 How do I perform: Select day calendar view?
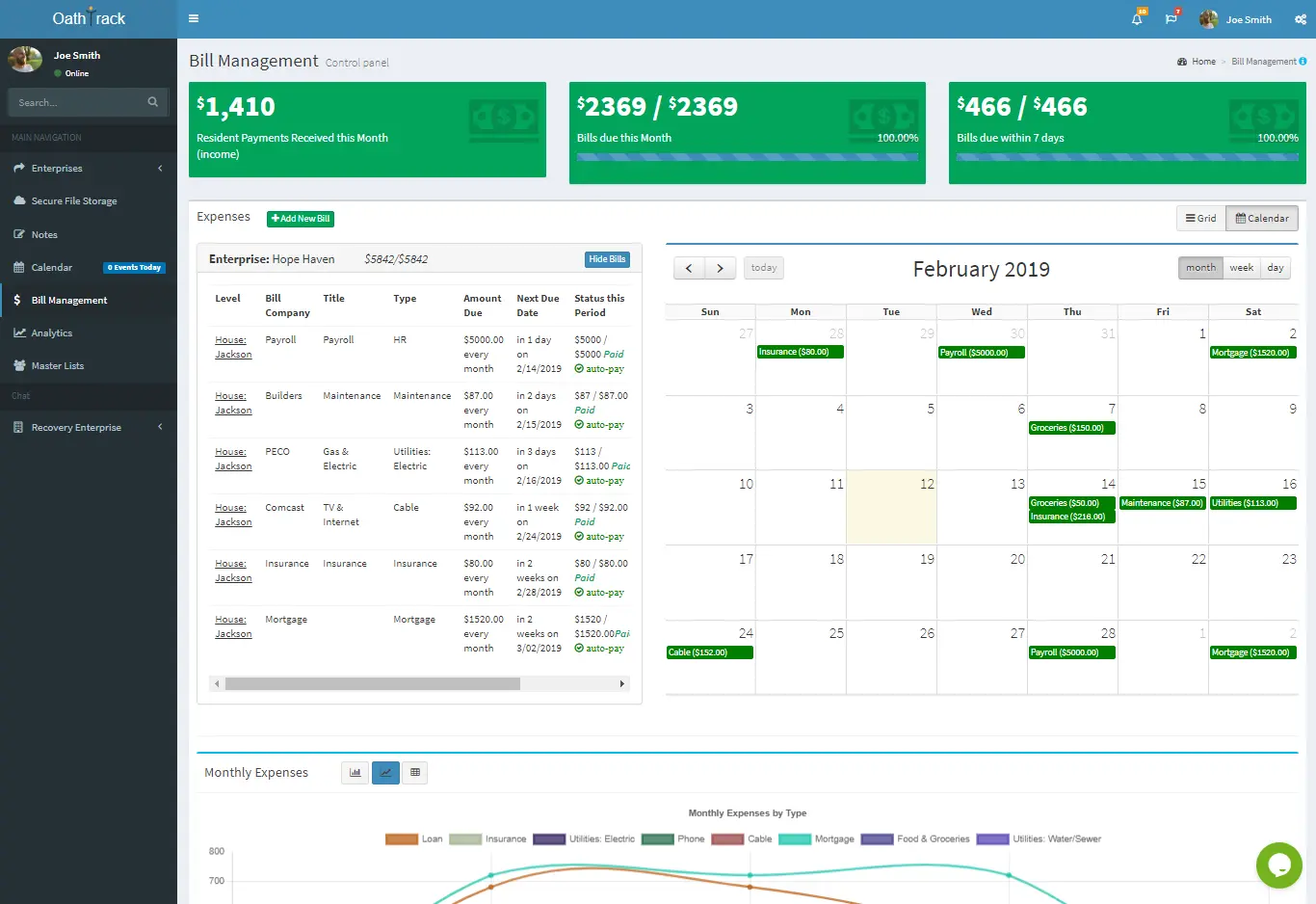1276,268
